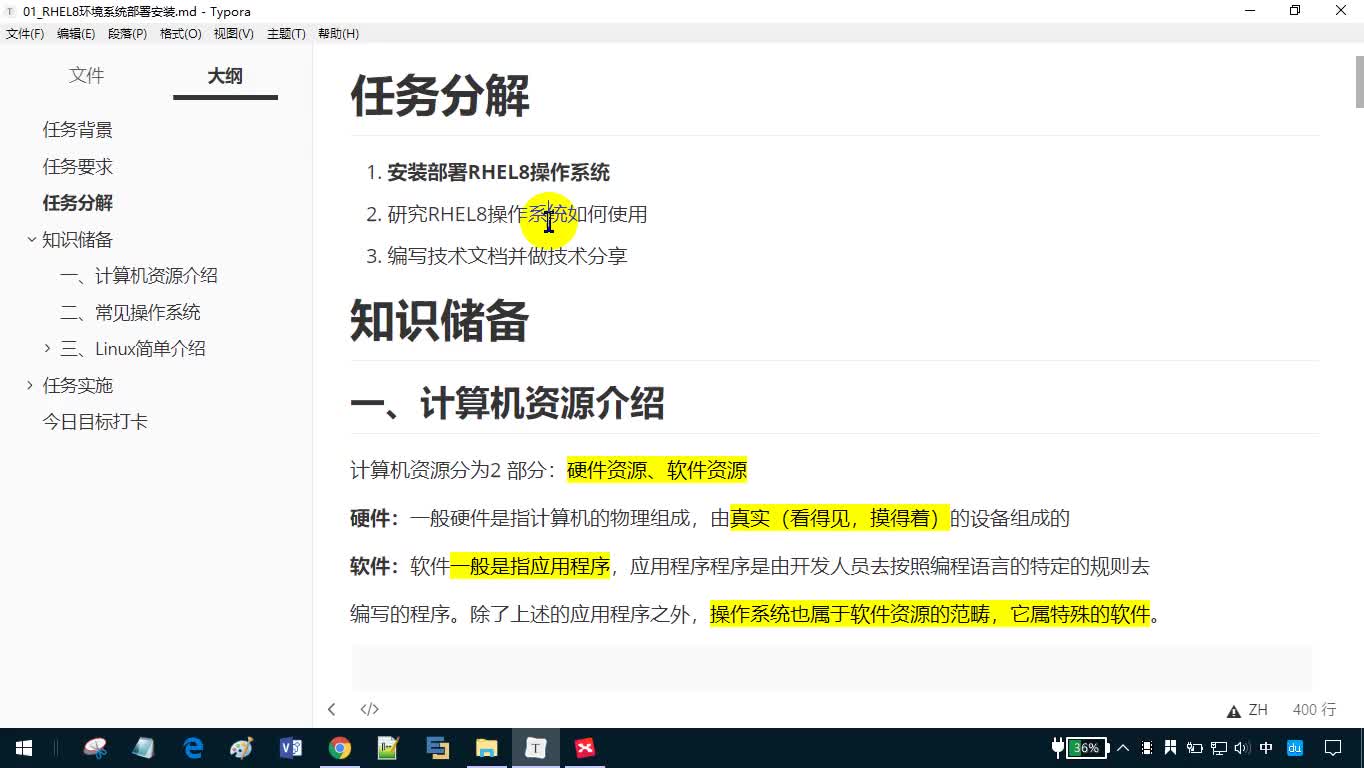Collapse sidebar with back arrow icon
Viewport: 1364px width, 768px height.
[x=331, y=709]
